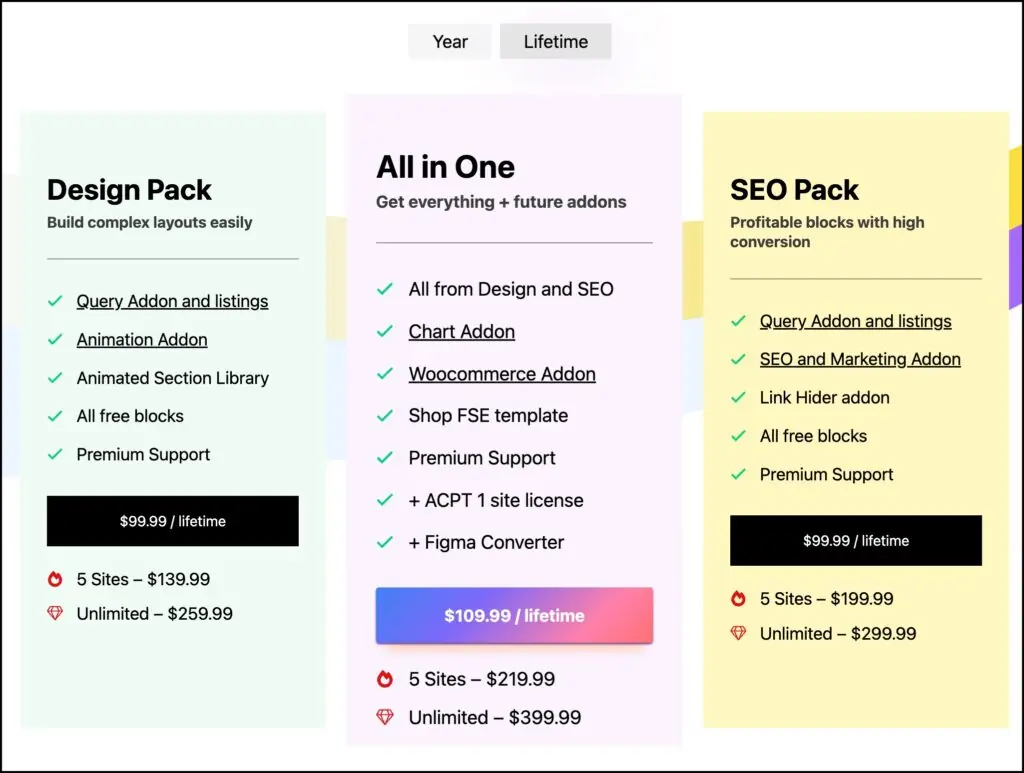Click + Figma Converter text
1024x773 pixels.
(486, 543)
